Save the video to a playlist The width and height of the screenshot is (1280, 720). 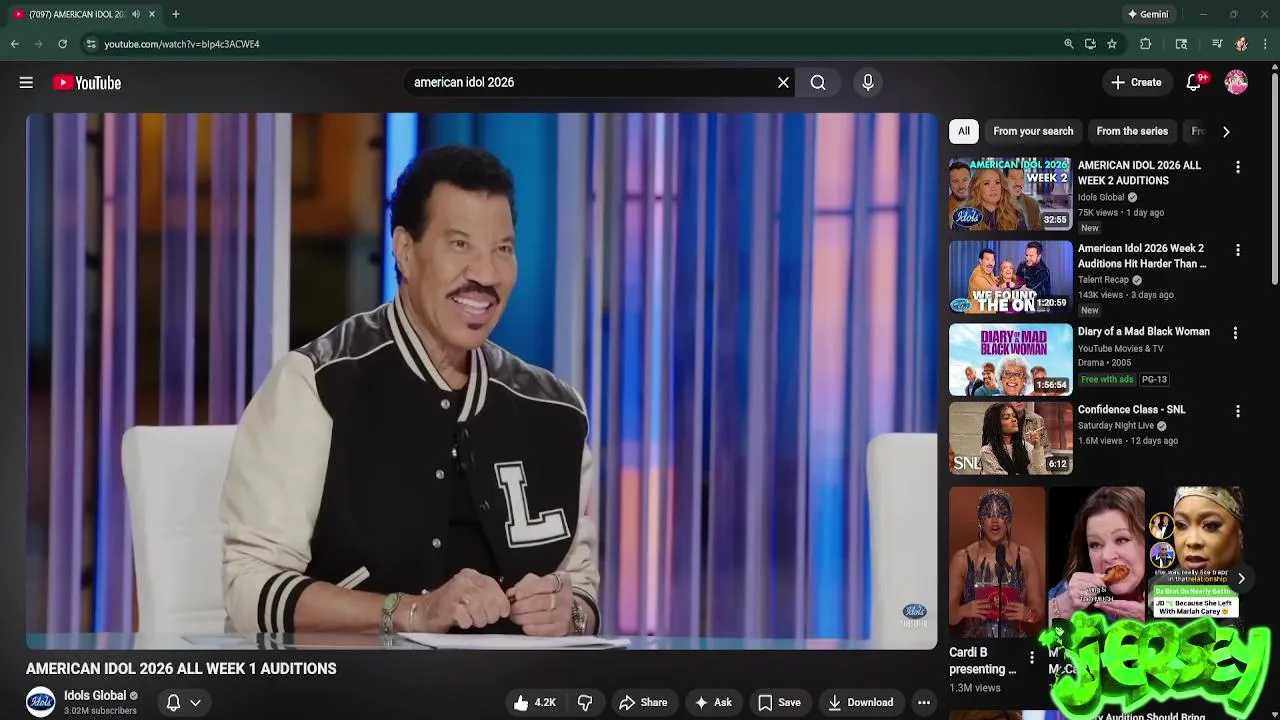779,703
